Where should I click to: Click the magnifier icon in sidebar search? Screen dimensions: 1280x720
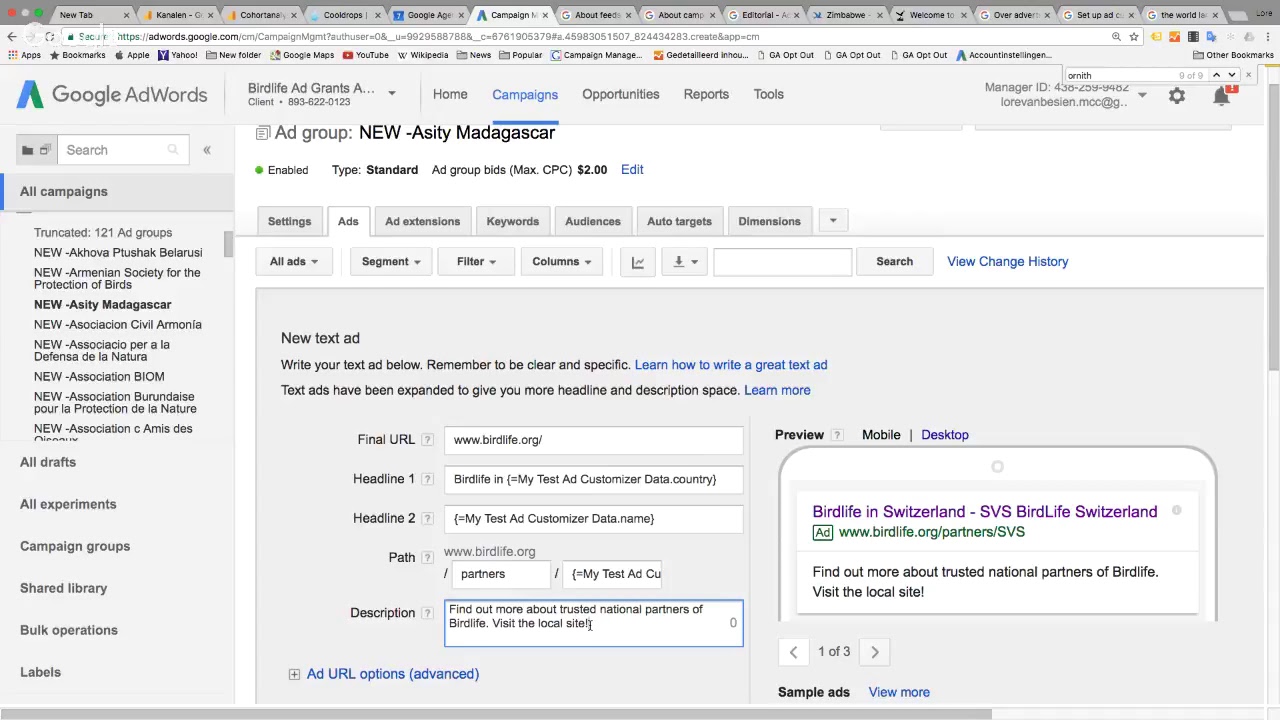[173, 150]
